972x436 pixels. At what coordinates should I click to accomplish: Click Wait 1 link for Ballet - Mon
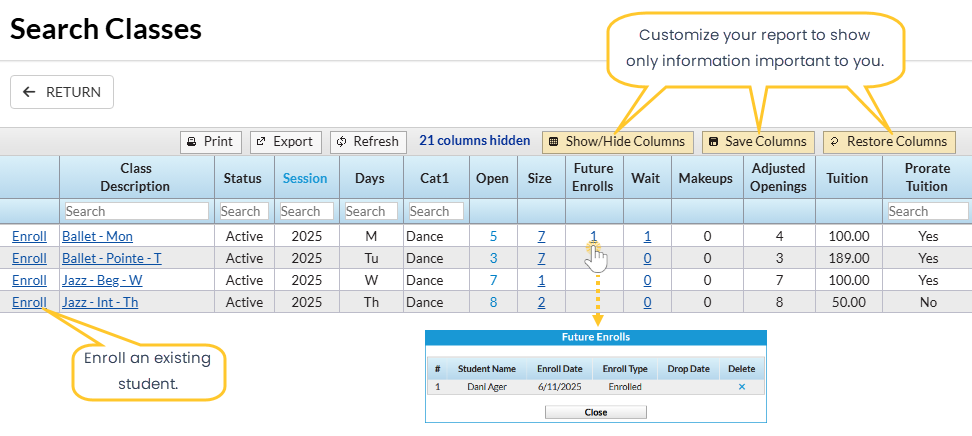pos(647,236)
